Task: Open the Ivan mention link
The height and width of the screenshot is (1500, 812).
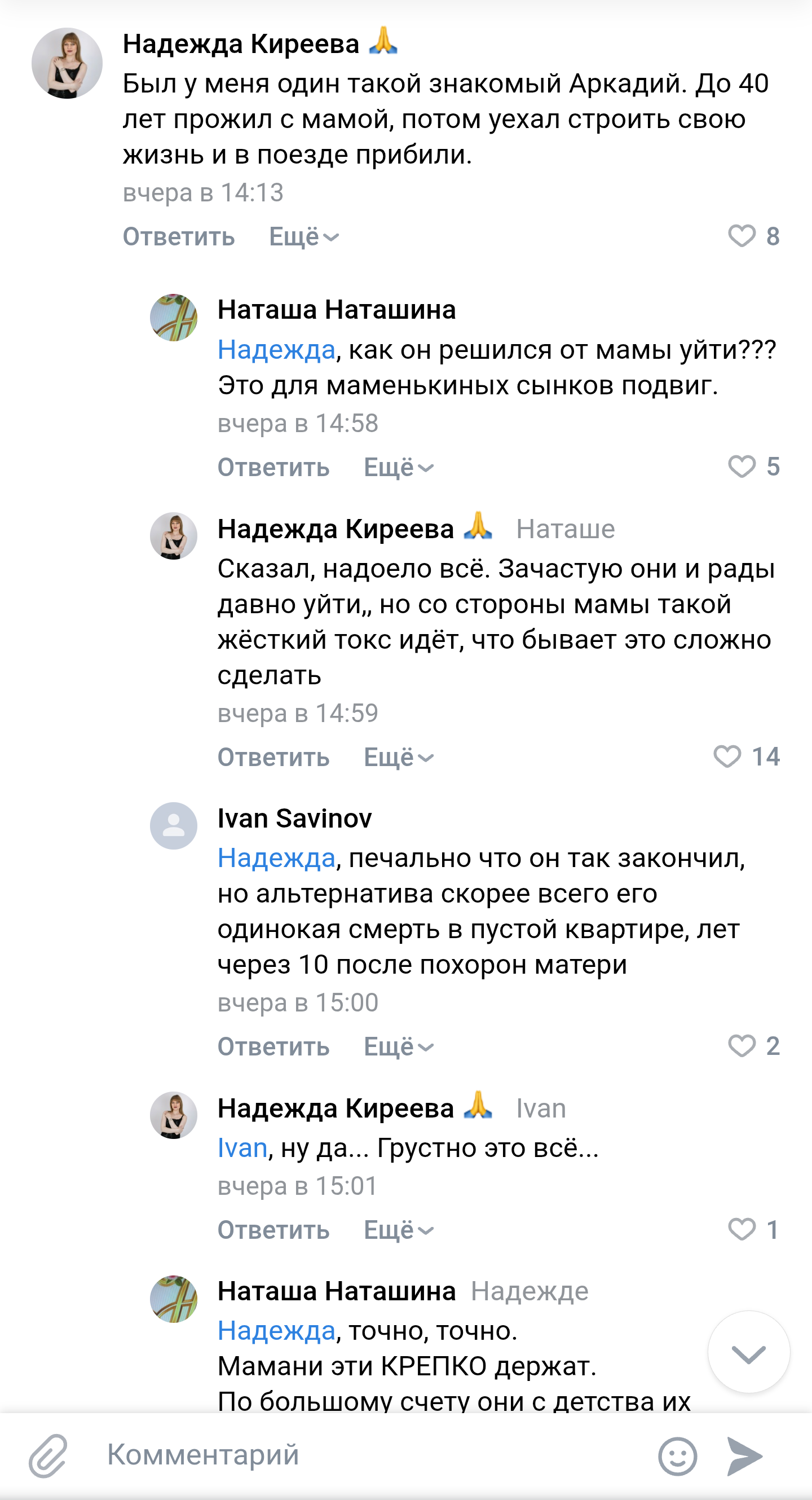Action: 242,1149
